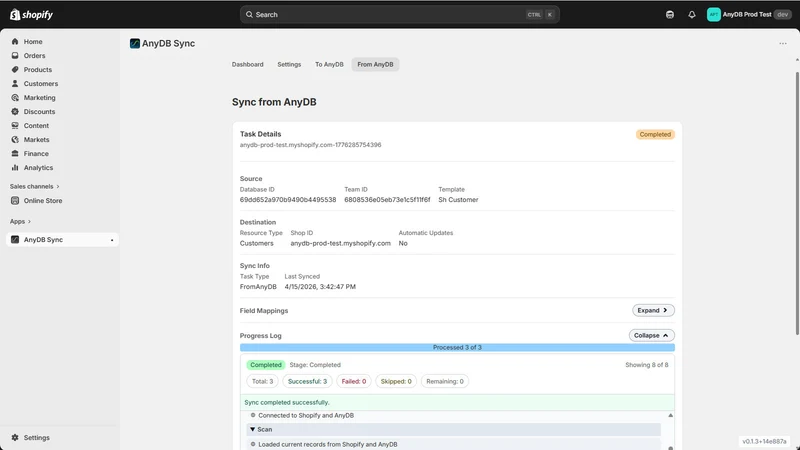Image resolution: width=800 pixels, height=450 pixels.
Task: Open AnyDB Prod Test account avatar
Action: (x=713, y=14)
